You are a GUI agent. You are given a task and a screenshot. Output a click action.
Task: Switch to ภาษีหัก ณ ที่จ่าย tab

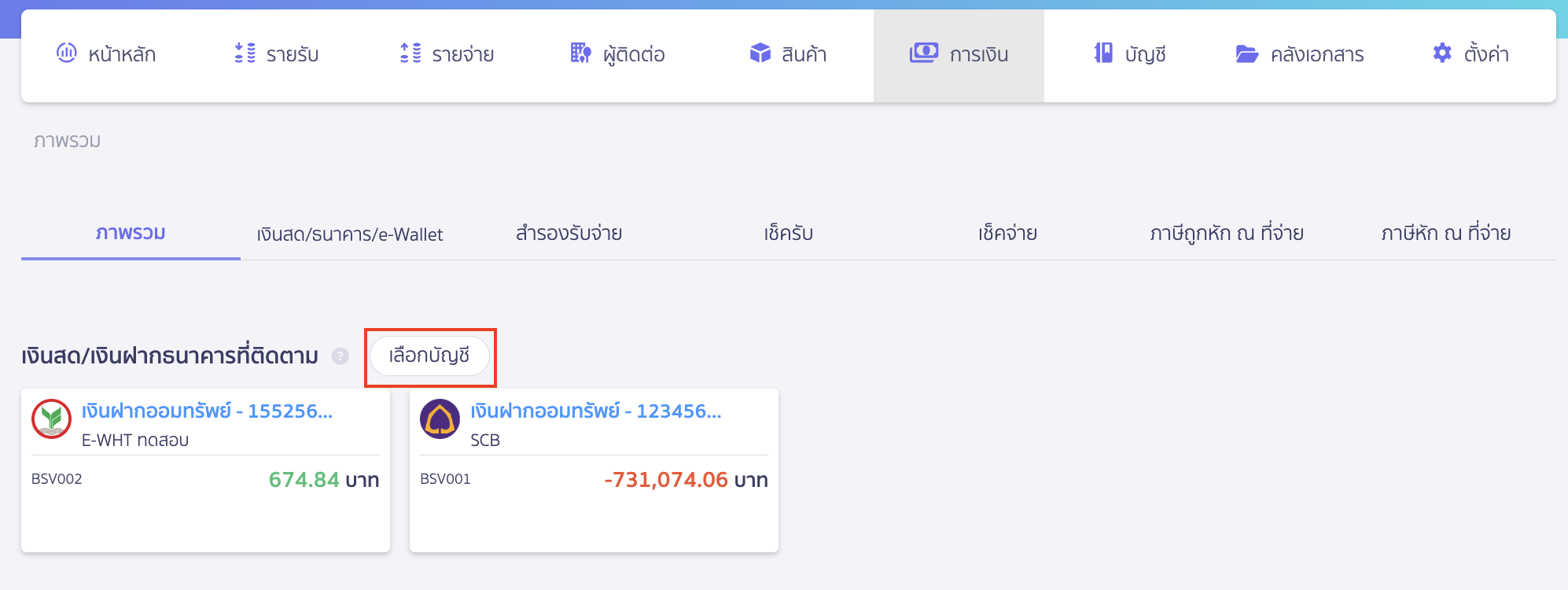click(x=1446, y=234)
